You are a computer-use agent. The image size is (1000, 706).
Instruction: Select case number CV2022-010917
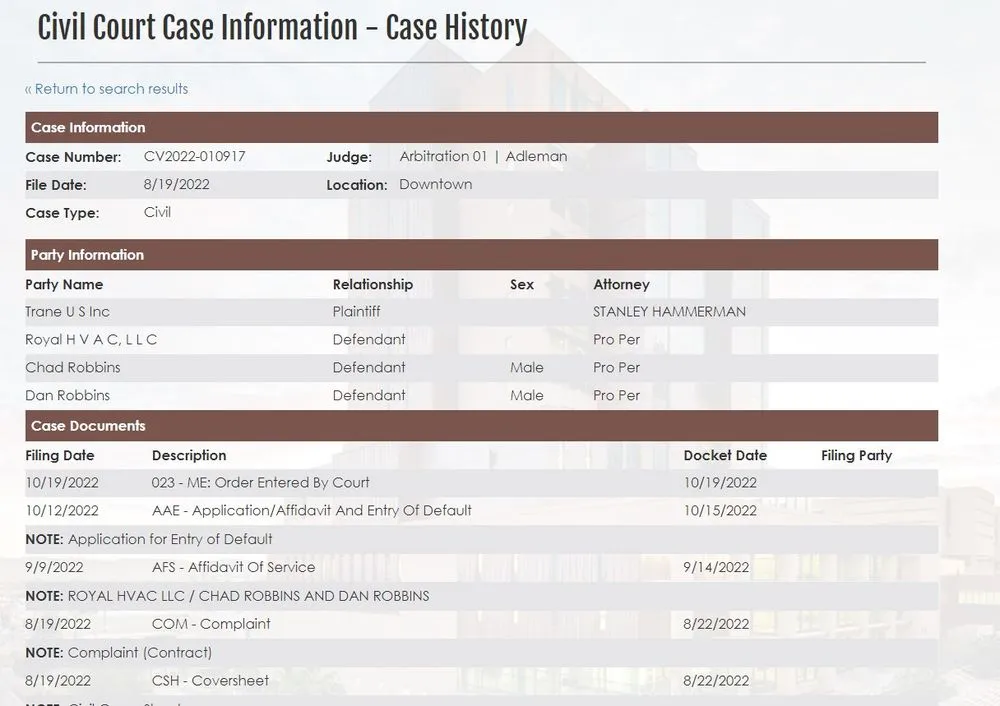(x=194, y=157)
